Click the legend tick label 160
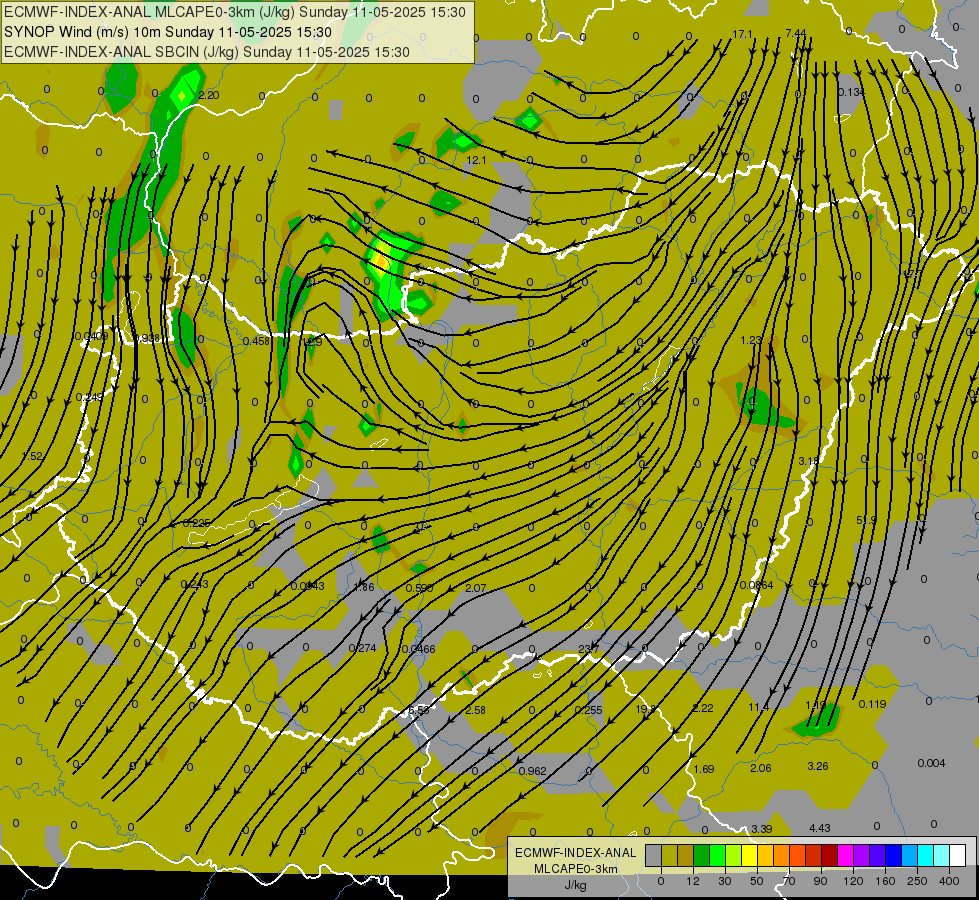The width and height of the screenshot is (979, 900). (885, 881)
